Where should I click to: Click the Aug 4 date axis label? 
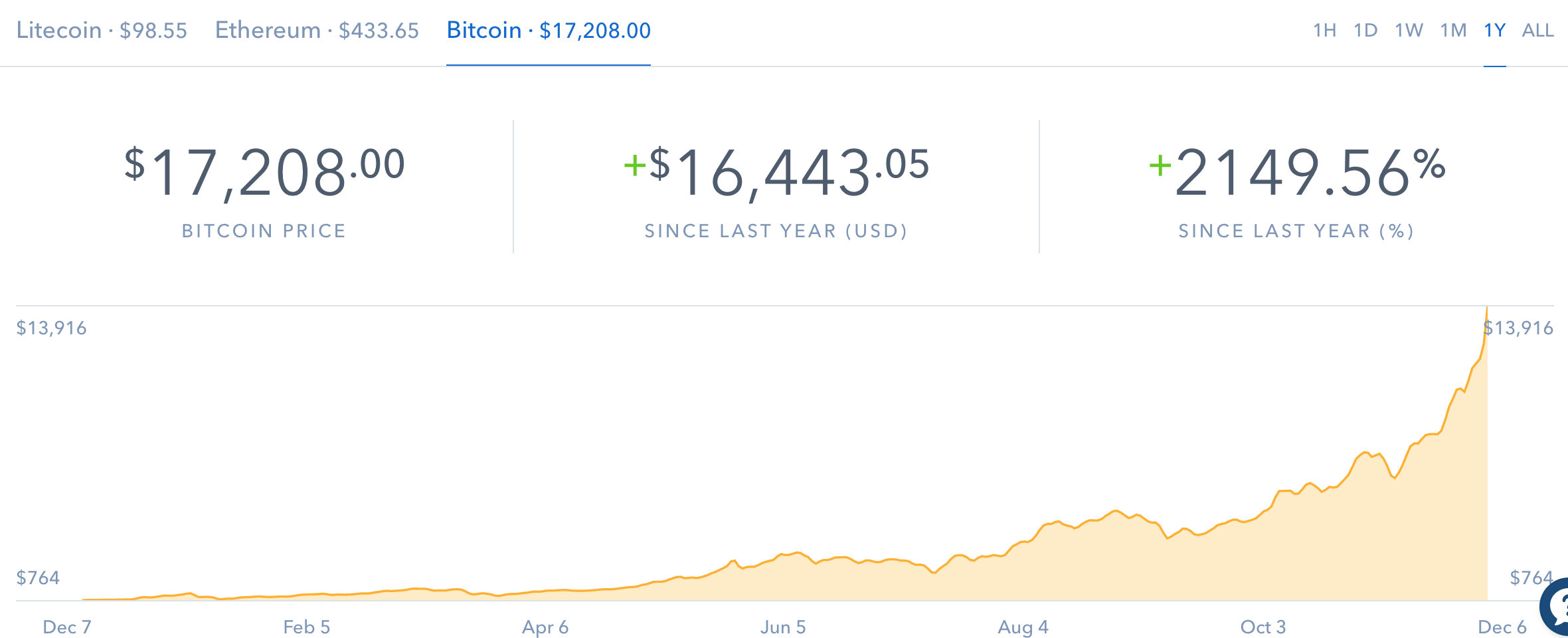pyautogui.click(x=1023, y=627)
